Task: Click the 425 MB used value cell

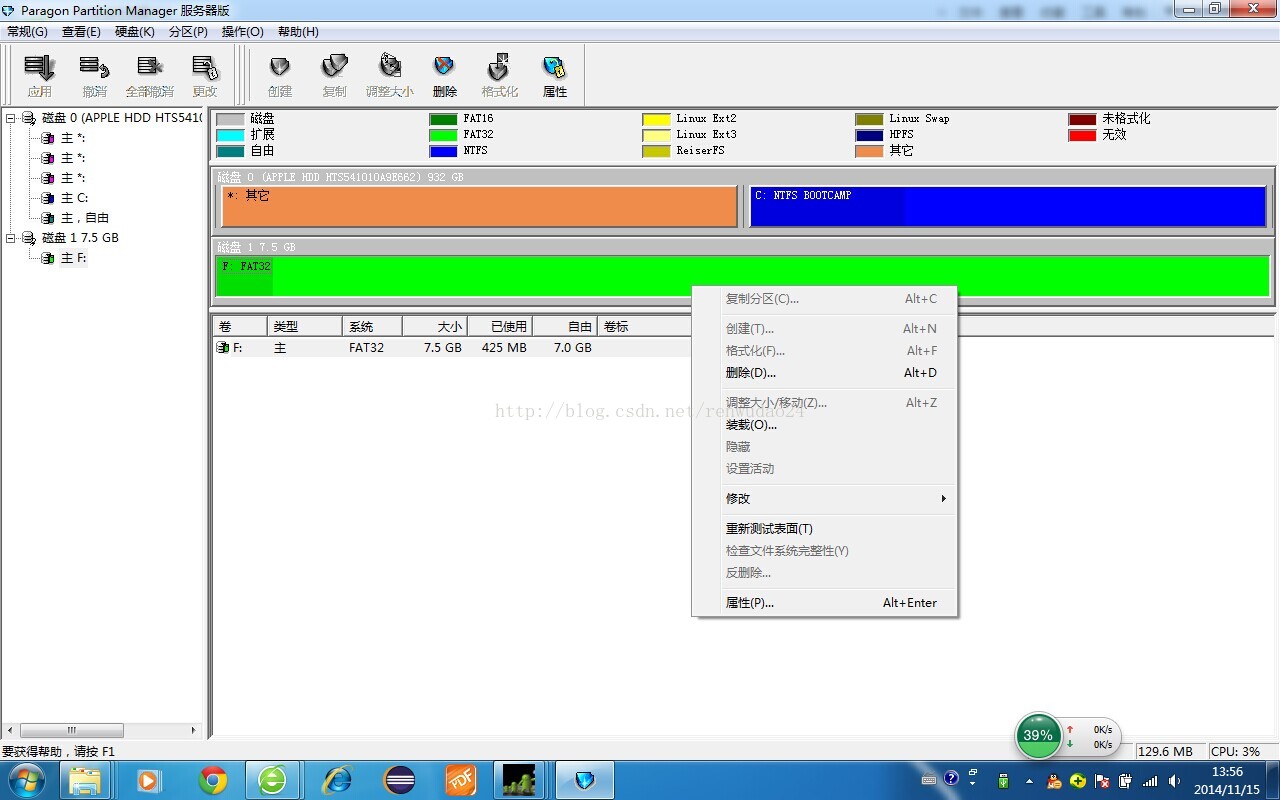Action: click(503, 348)
